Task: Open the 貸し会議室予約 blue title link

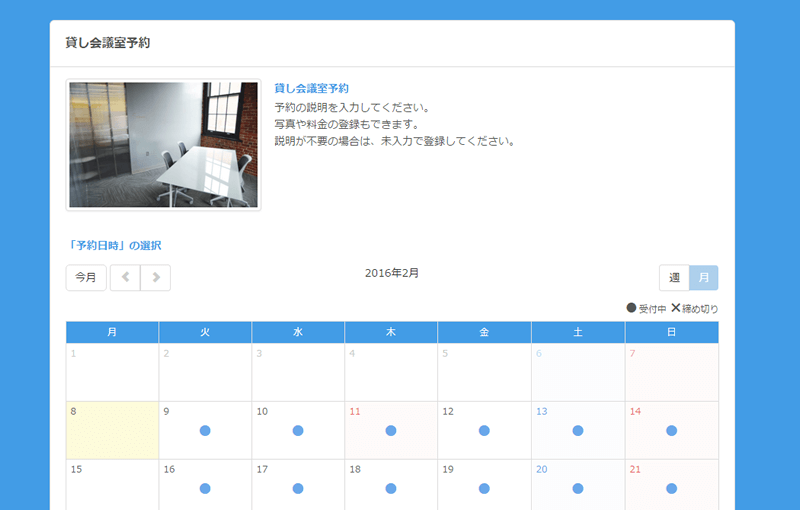Action: click(311, 89)
